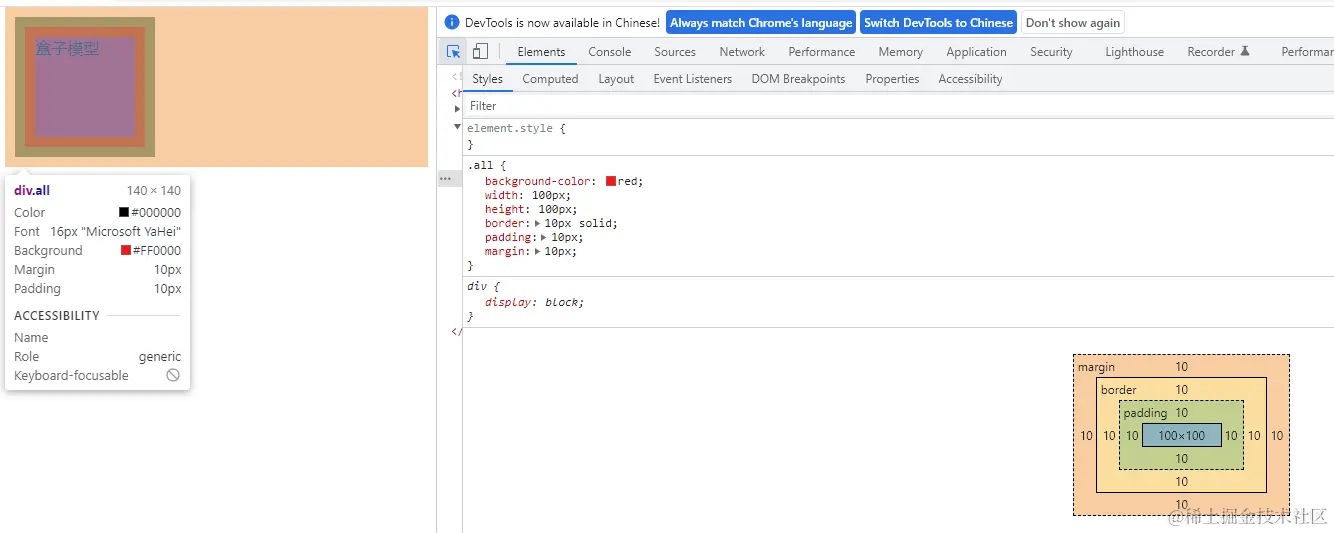Open the Event Listeners sub-tab
The height and width of the screenshot is (533, 1334).
pyautogui.click(x=693, y=79)
